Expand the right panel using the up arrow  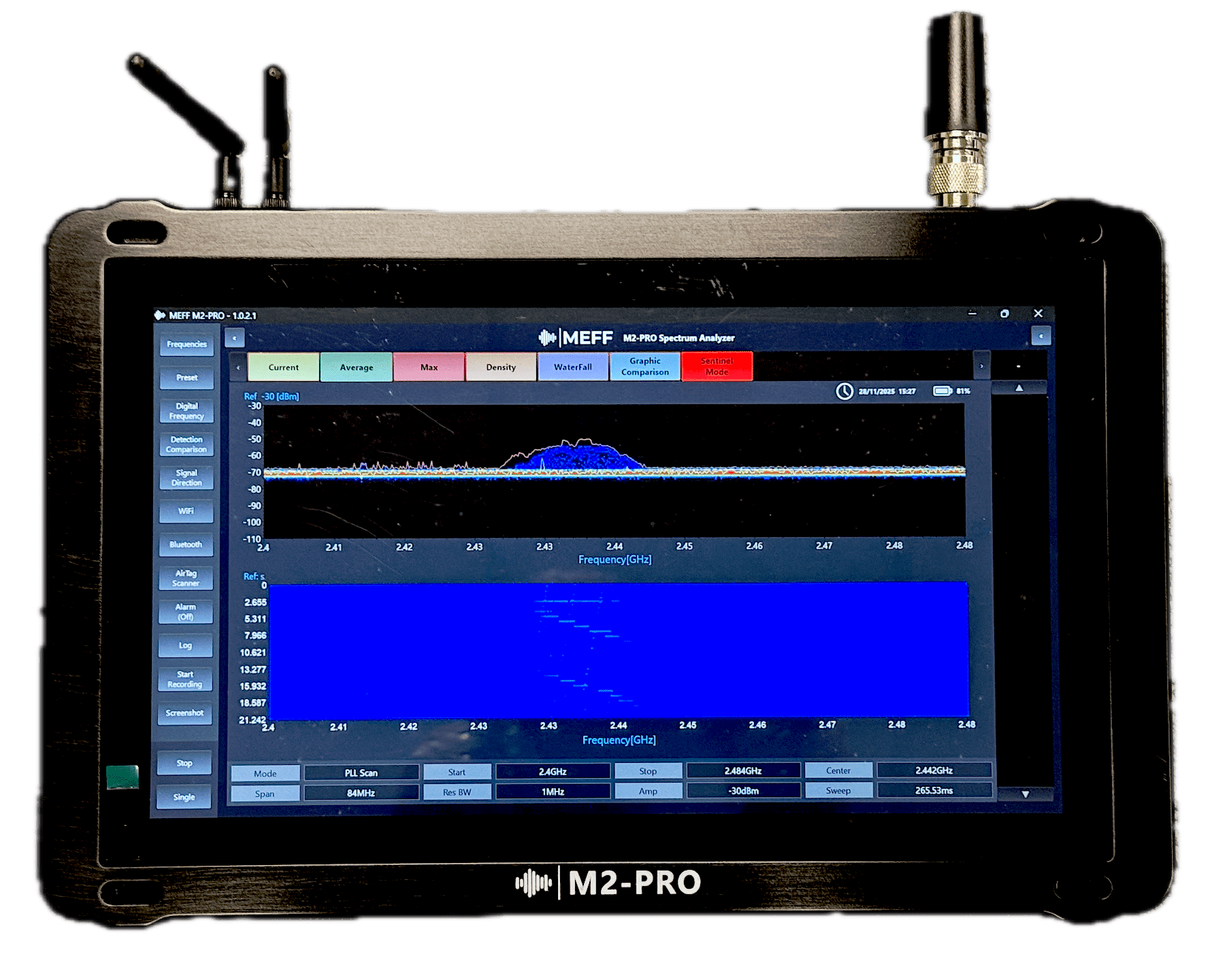[x=1019, y=388]
